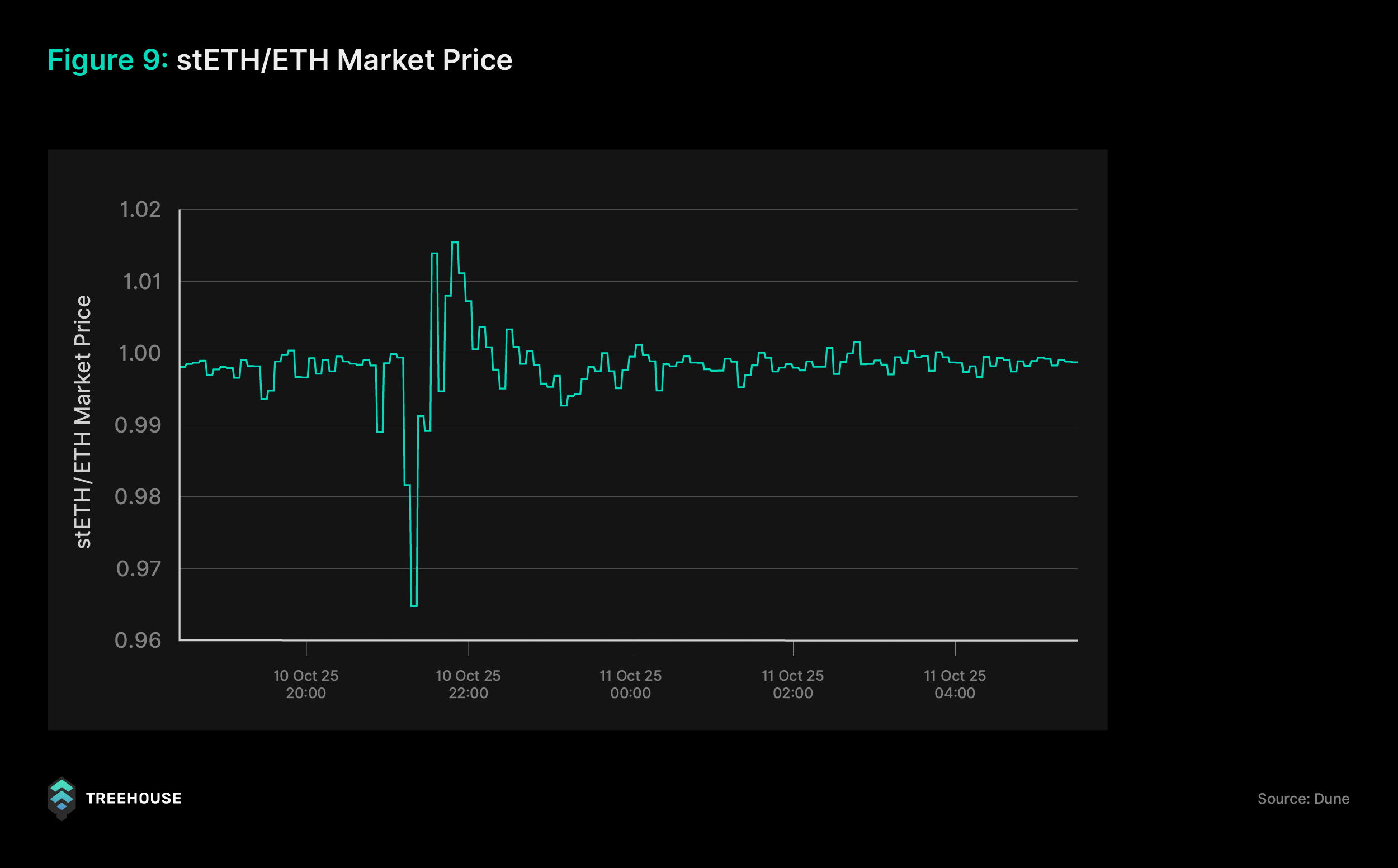Click the vertical y-axis title text

coord(83,422)
